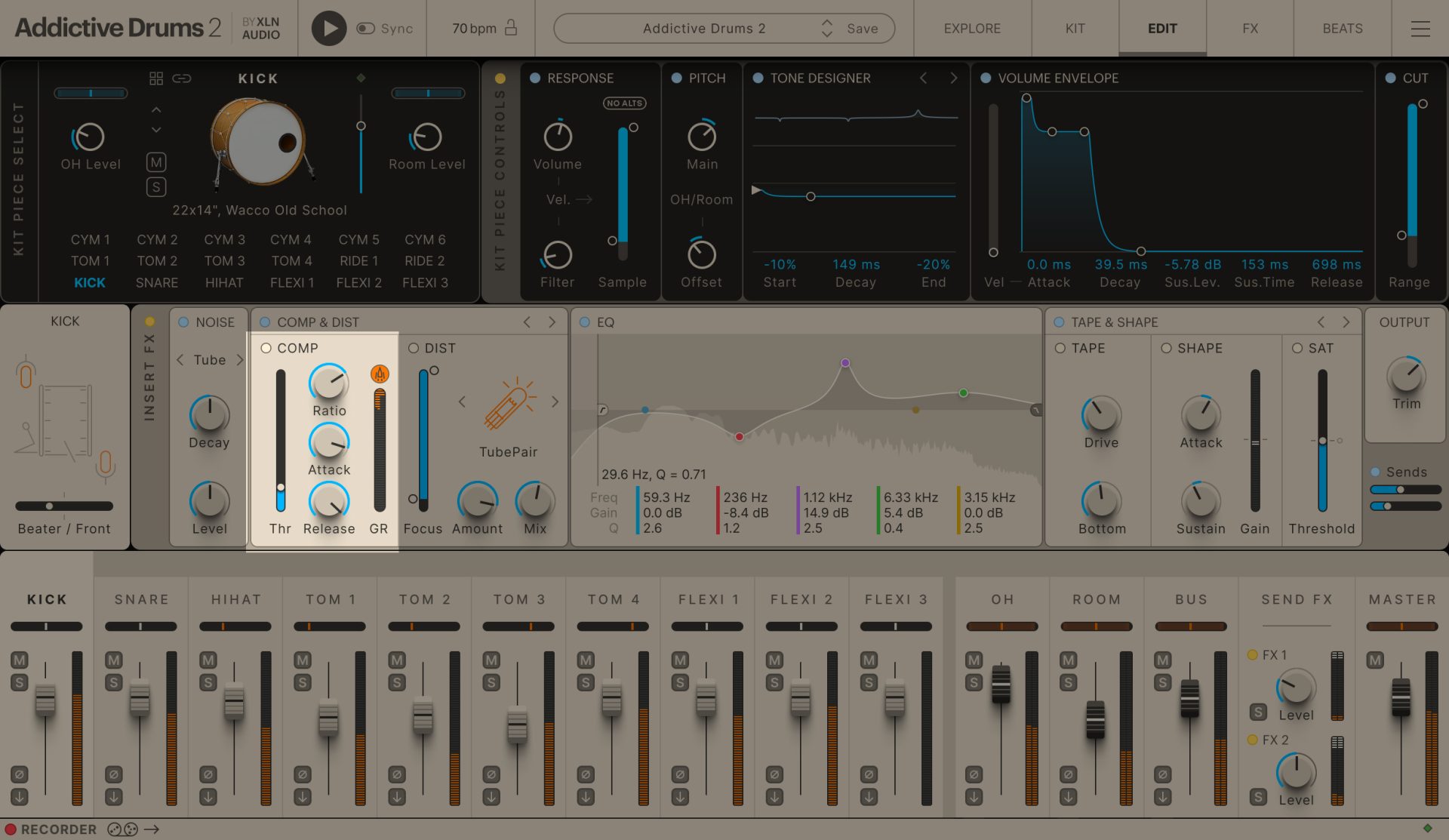
Task: Click the RECORDER record icon
Action: 11,829
